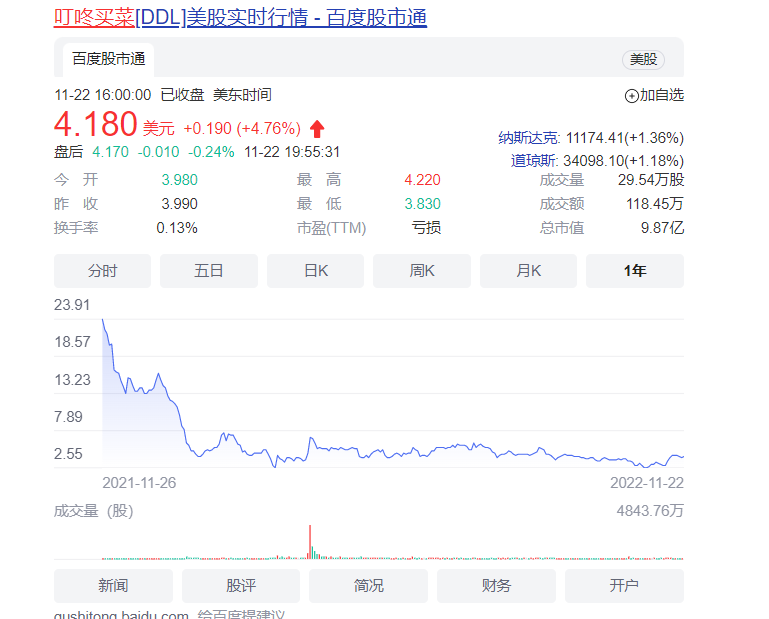Image resolution: width=769 pixels, height=619 pixels.
Task: Click the 11-22 16:00:00 已收盘 timestamp
Action: coord(129,95)
